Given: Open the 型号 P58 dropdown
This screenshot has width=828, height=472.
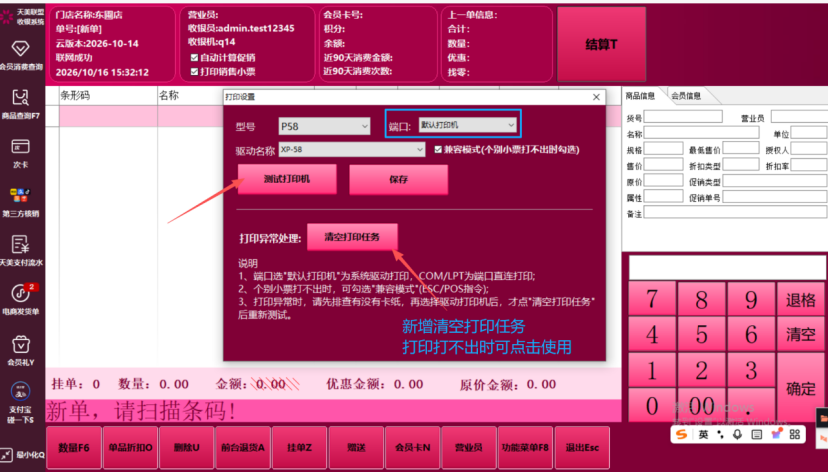Looking at the screenshot, I should (324, 126).
